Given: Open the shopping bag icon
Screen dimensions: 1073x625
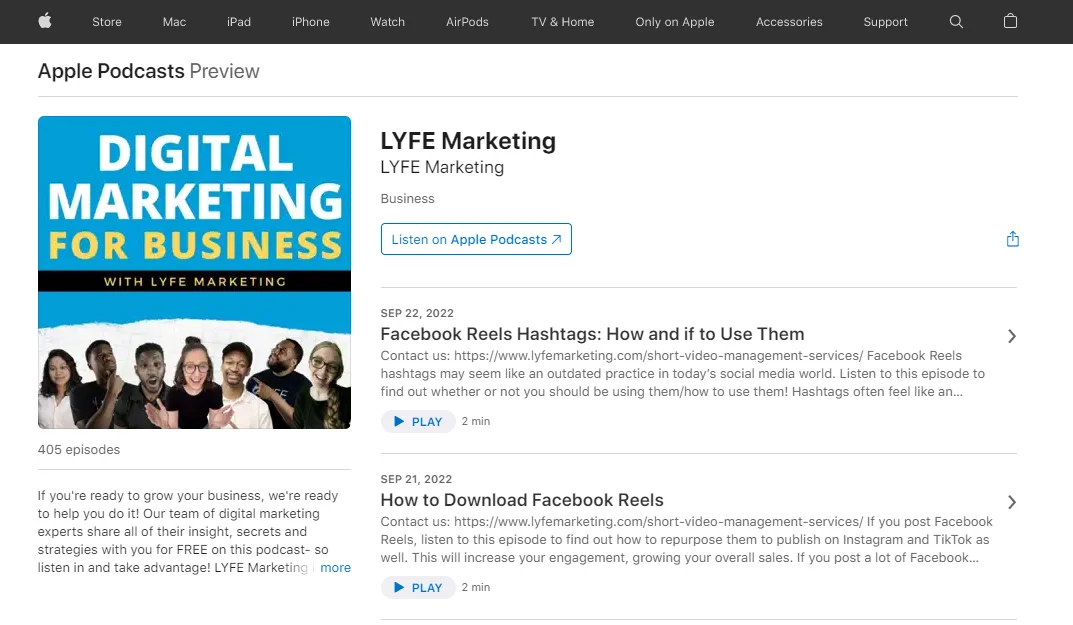Looking at the screenshot, I should (x=1010, y=21).
